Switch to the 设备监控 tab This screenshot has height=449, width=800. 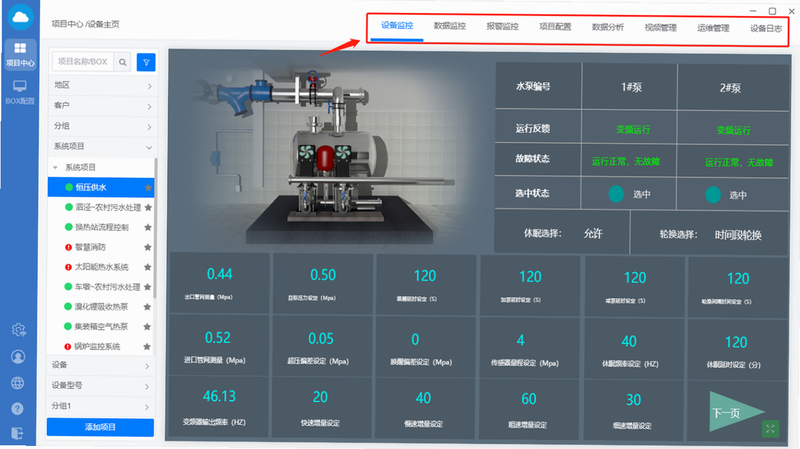click(x=397, y=26)
